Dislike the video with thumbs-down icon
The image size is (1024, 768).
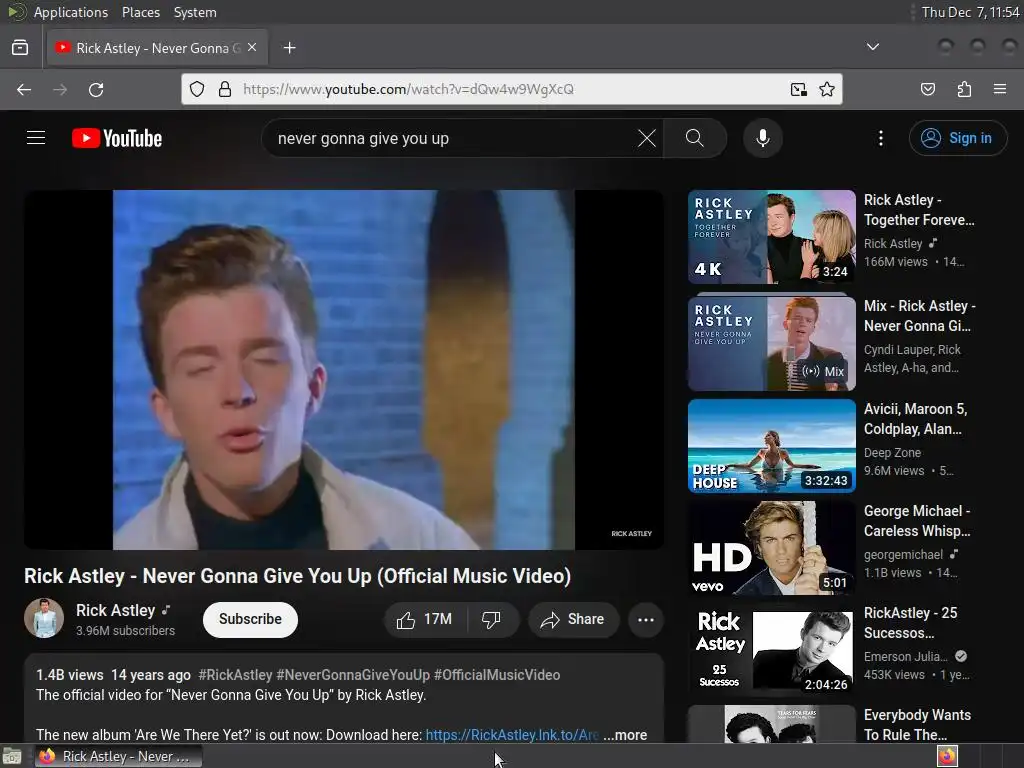[x=491, y=619]
